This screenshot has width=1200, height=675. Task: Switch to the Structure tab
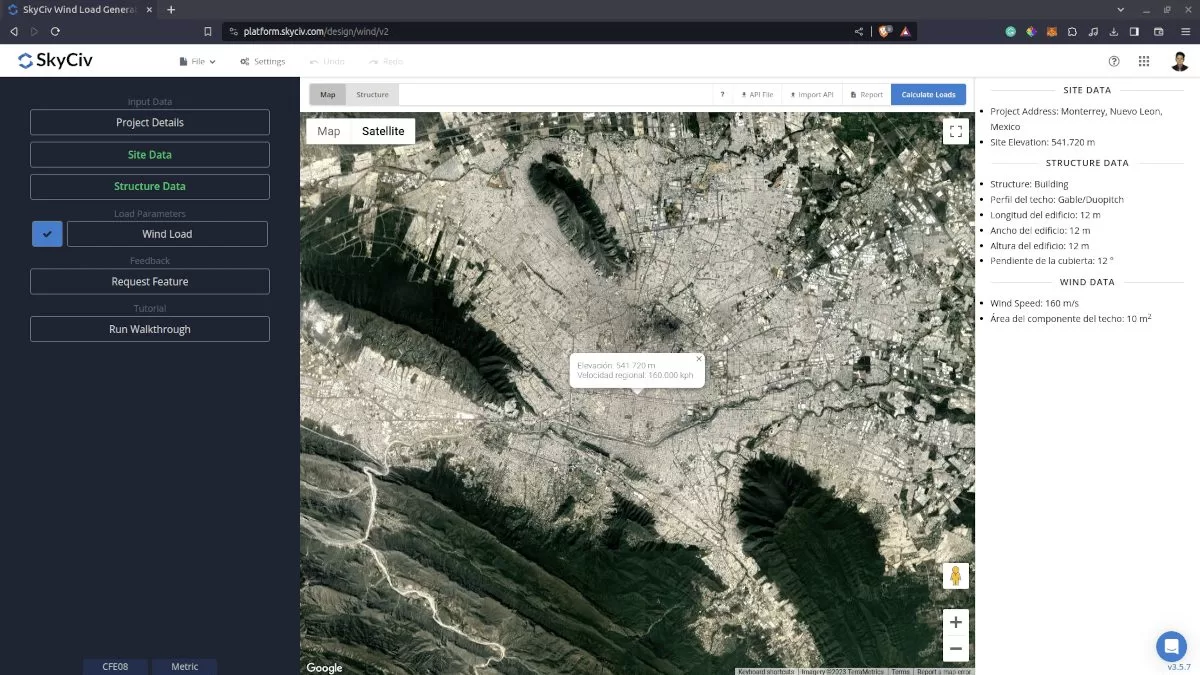tap(372, 95)
